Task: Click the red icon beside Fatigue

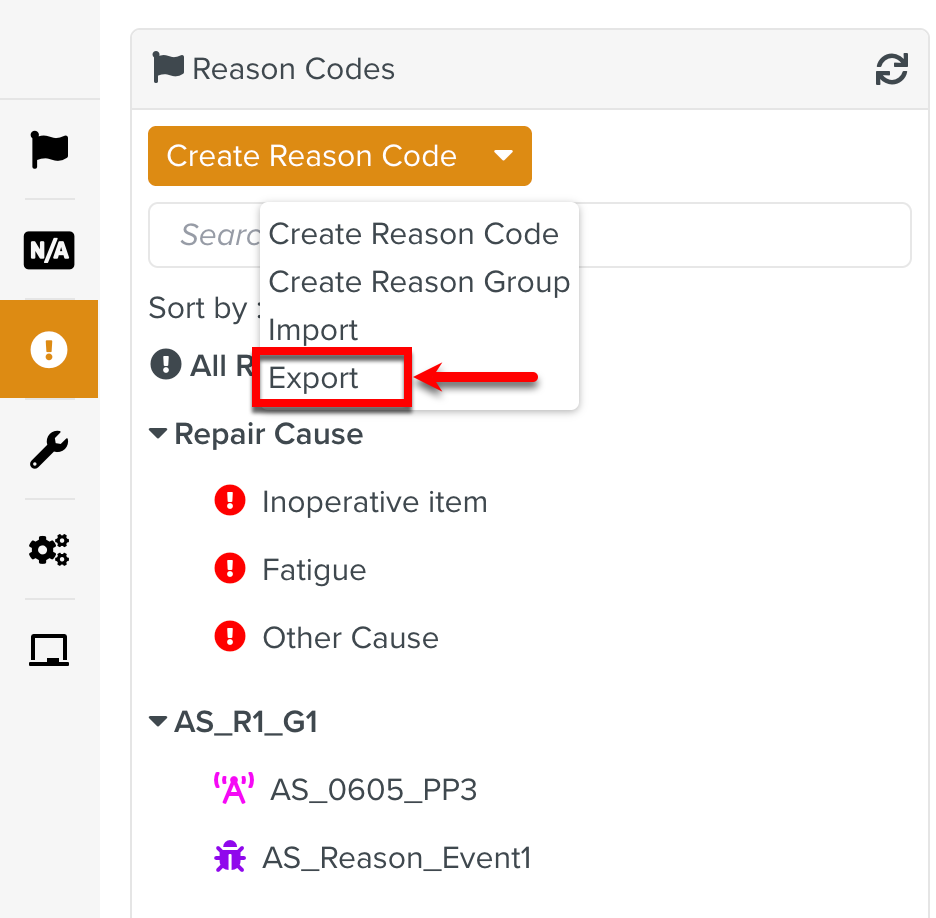Action: [230, 570]
